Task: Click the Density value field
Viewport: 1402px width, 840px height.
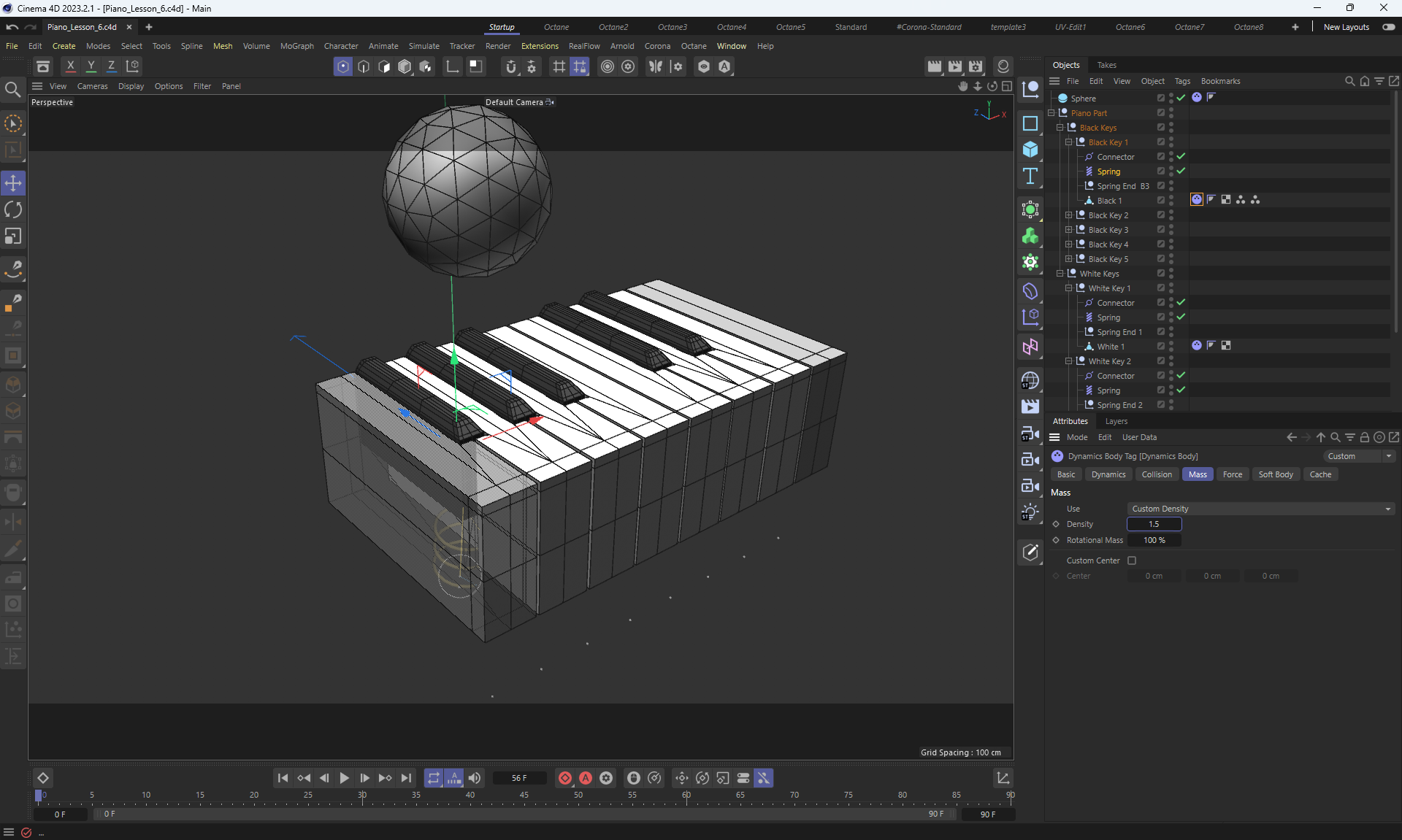Action: (1154, 524)
